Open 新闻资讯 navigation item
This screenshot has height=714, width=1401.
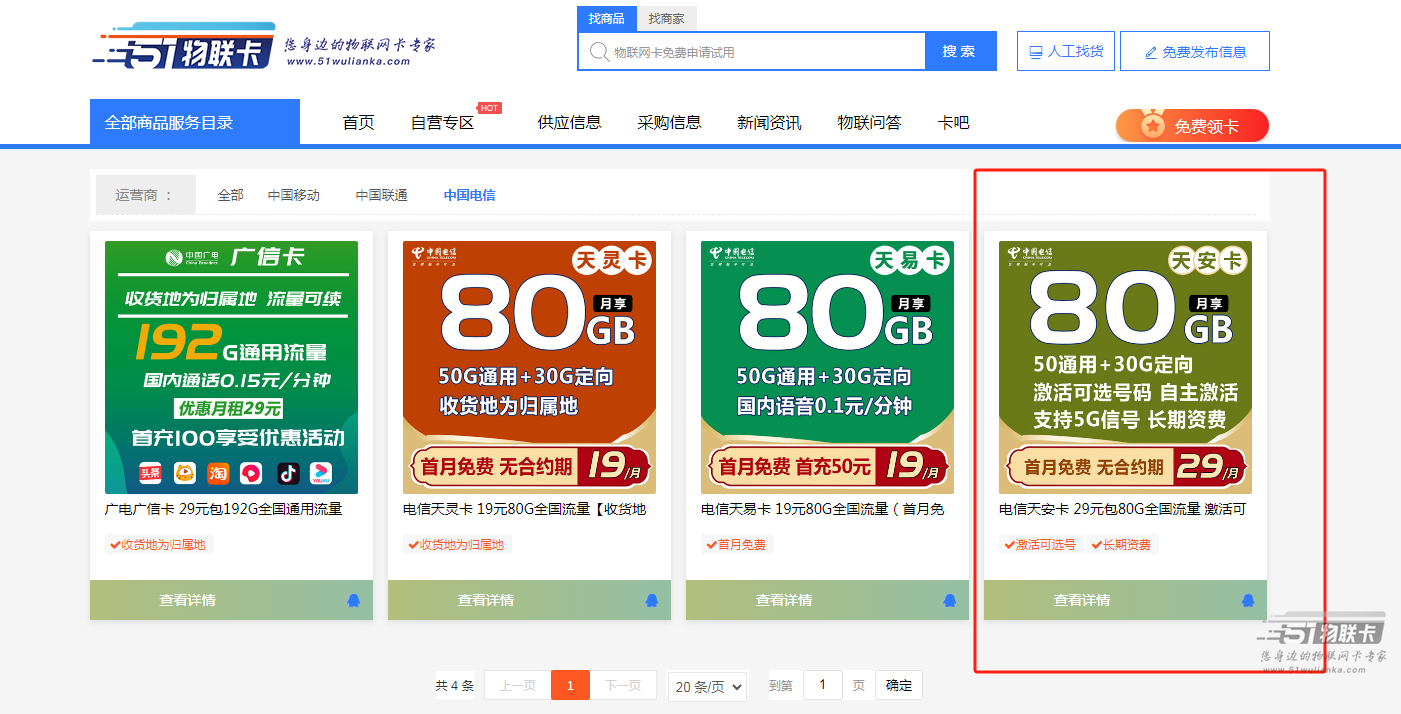(769, 123)
